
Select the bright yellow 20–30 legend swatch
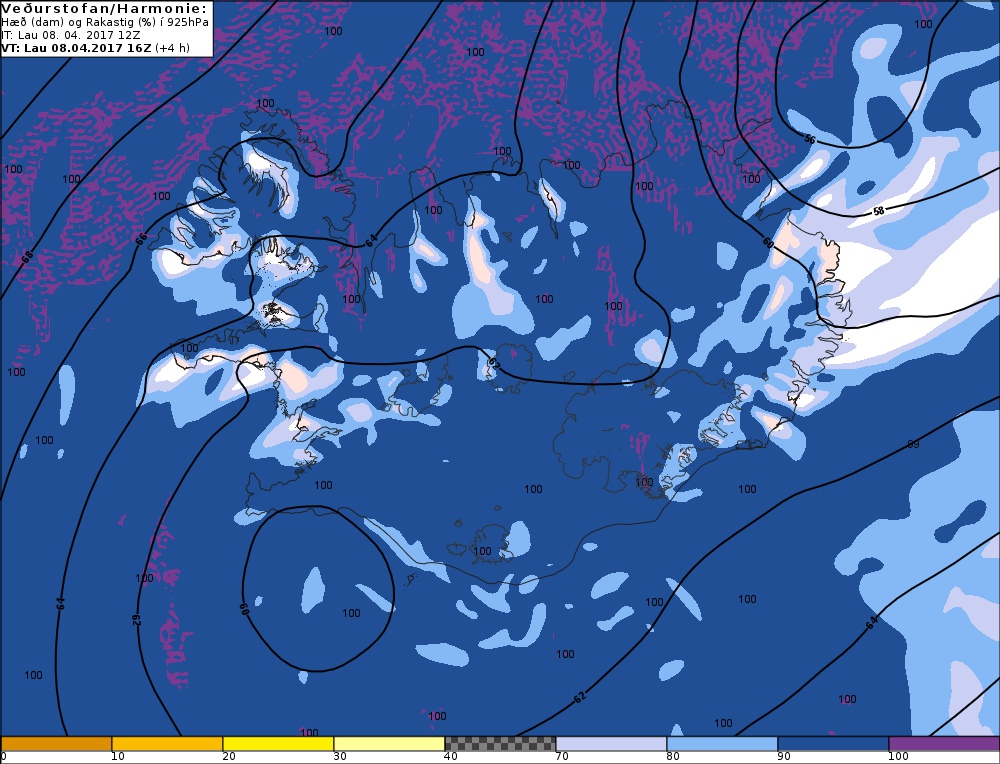[x=278, y=744]
